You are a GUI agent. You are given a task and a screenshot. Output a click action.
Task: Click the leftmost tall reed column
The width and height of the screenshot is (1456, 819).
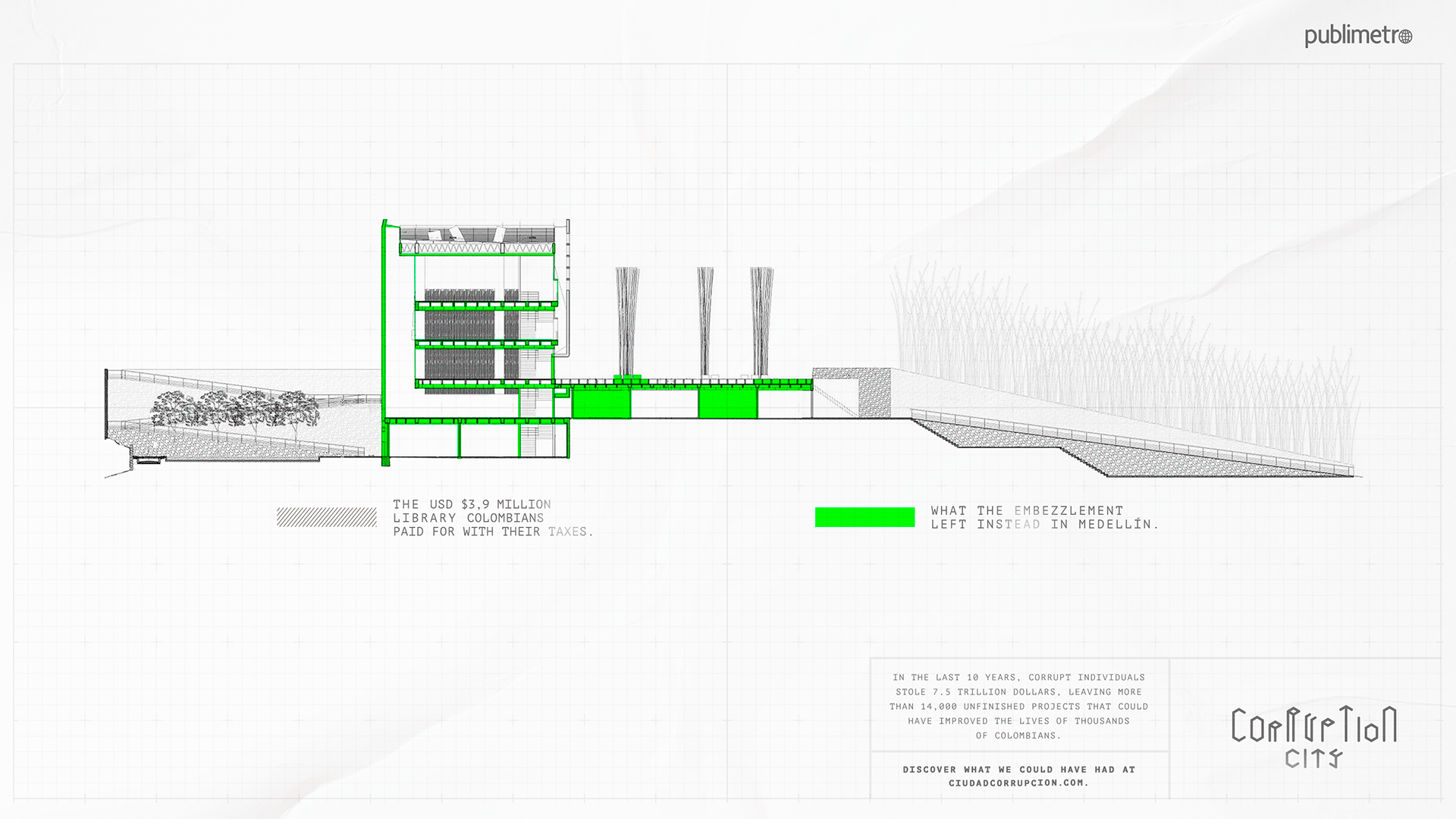(x=627, y=320)
